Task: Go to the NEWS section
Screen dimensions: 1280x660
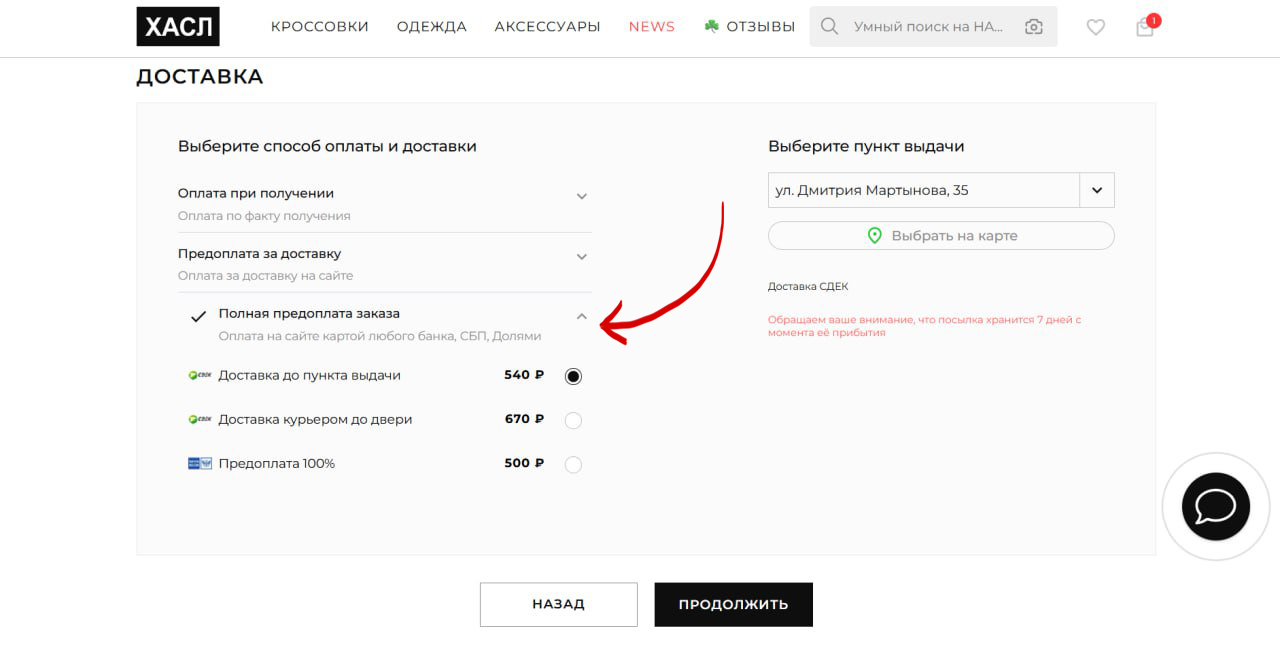Action: coord(652,27)
